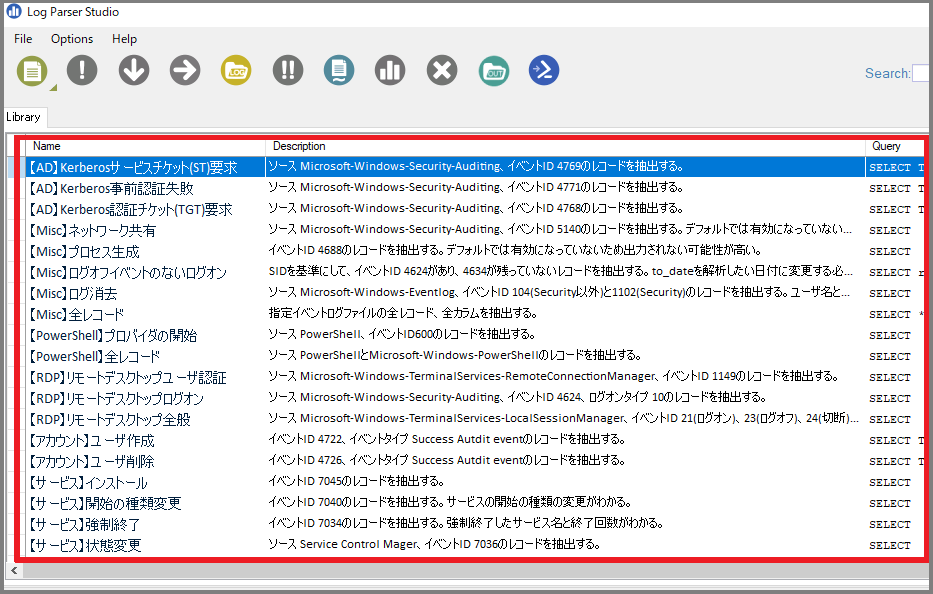Click the right arrow export icon
The height and width of the screenshot is (594, 933).
185,70
